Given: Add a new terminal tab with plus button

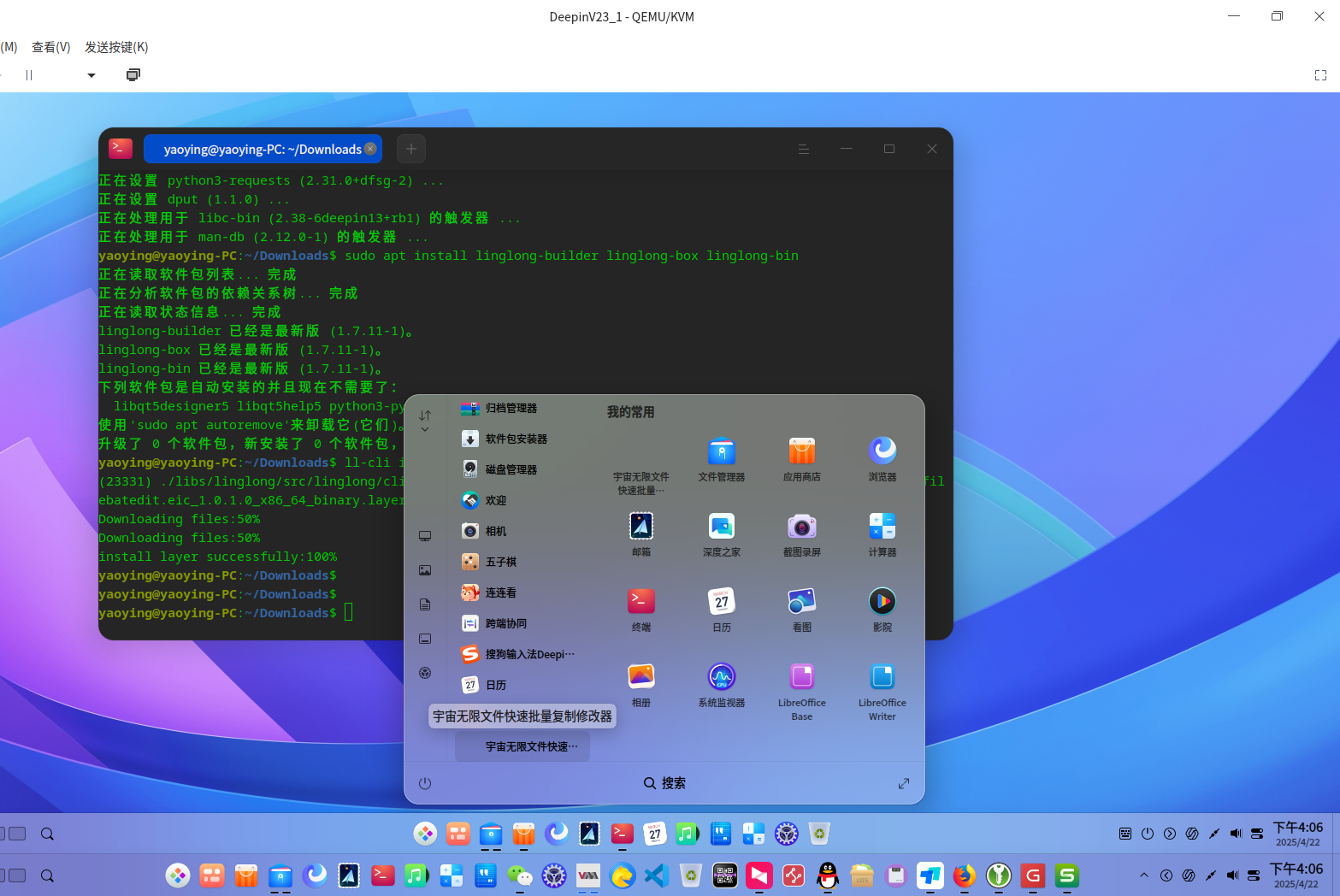Looking at the screenshot, I should (411, 149).
